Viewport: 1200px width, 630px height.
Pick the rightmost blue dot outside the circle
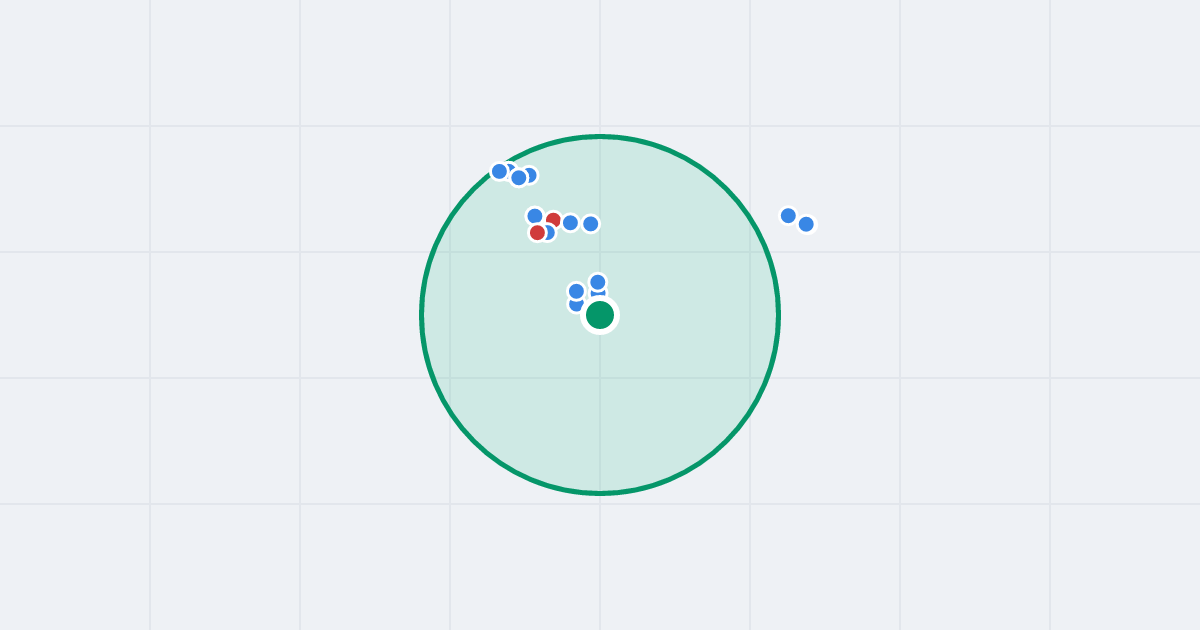806,224
